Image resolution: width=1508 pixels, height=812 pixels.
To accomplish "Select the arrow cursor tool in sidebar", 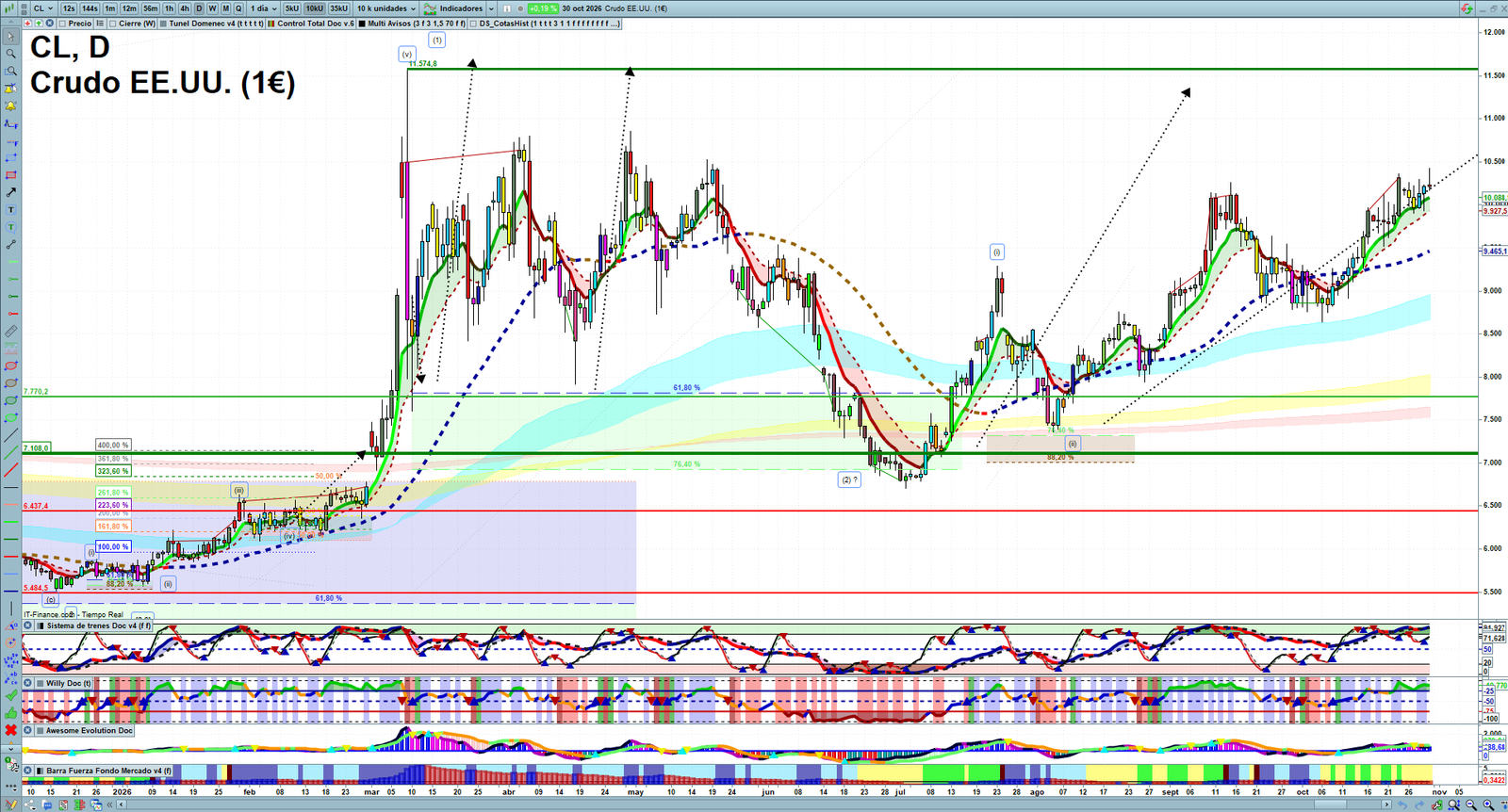I will (x=10, y=37).
